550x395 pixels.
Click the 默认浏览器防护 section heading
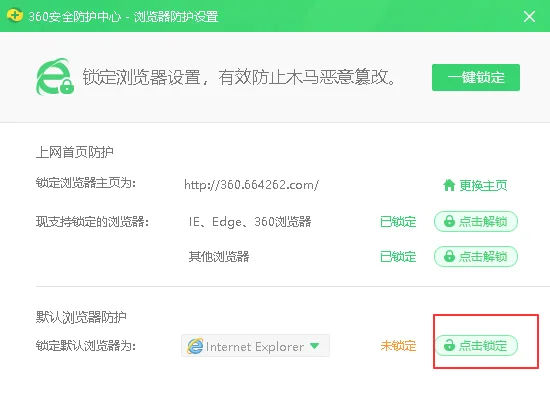(x=81, y=317)
